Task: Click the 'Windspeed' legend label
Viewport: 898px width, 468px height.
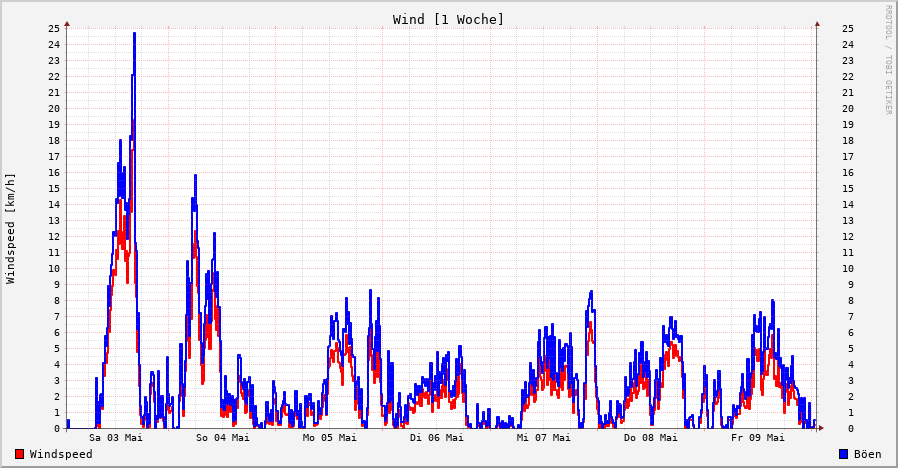Action: (61, 454)
